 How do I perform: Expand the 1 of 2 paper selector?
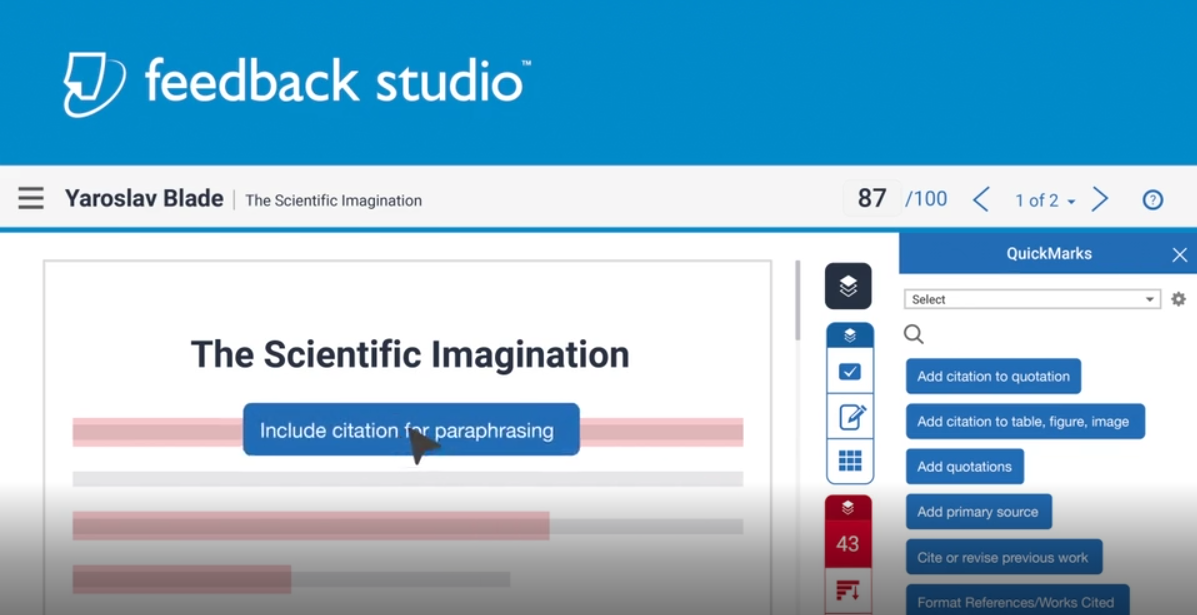click(1044, 201)
